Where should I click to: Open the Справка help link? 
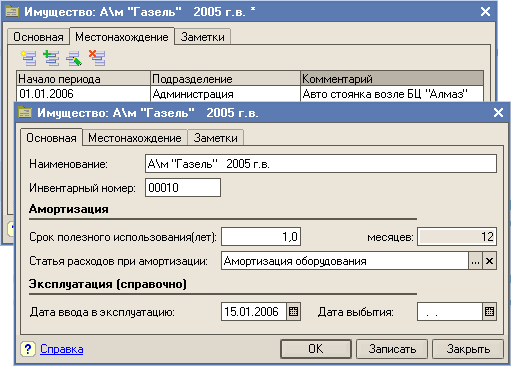[x=62, y=349]
